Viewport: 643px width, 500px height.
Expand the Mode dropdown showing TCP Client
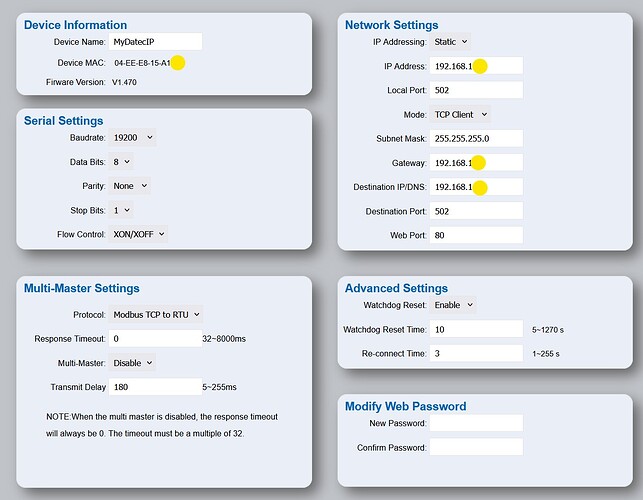pos(460,114)
